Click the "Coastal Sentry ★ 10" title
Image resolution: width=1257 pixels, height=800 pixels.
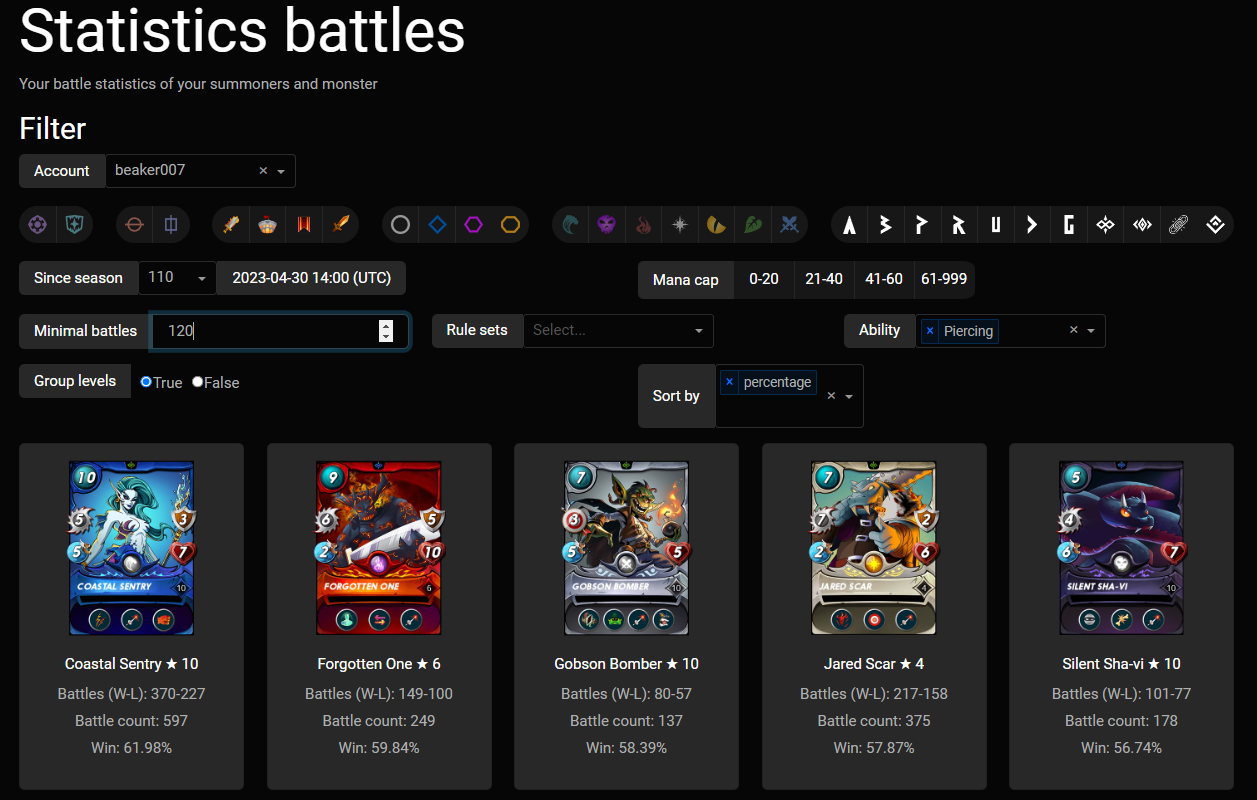[x=131, y=664]
